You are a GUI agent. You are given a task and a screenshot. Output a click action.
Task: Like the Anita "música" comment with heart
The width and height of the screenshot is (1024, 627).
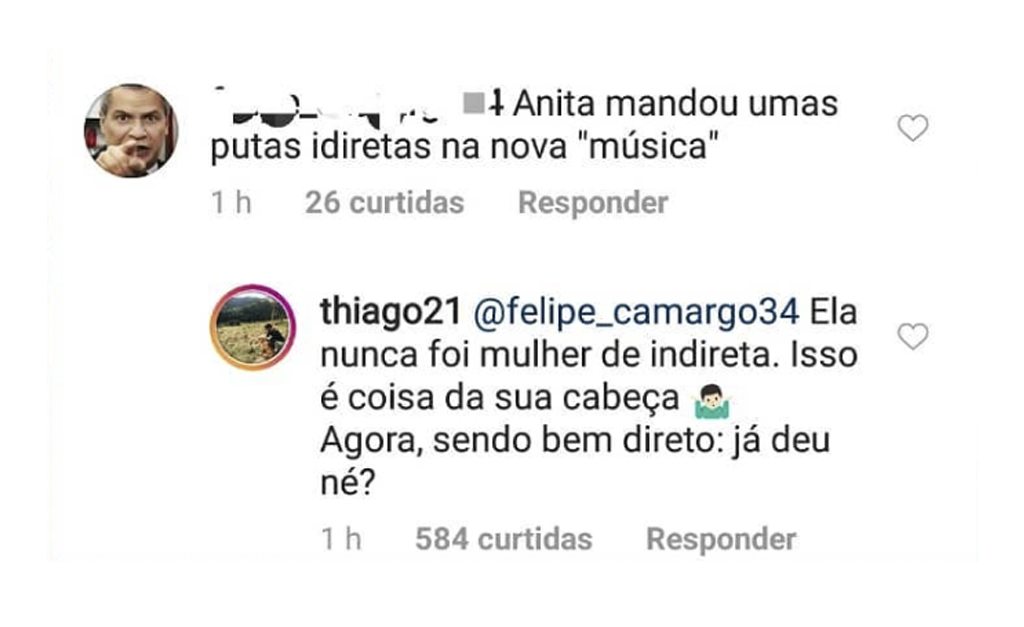(912, 128)
